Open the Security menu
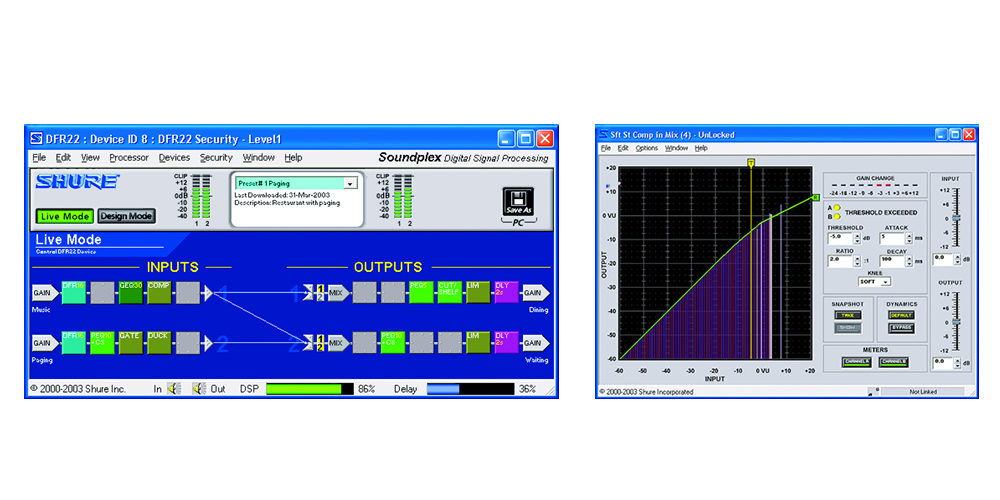Screen dimensions: 1000x500 (216, 158)
